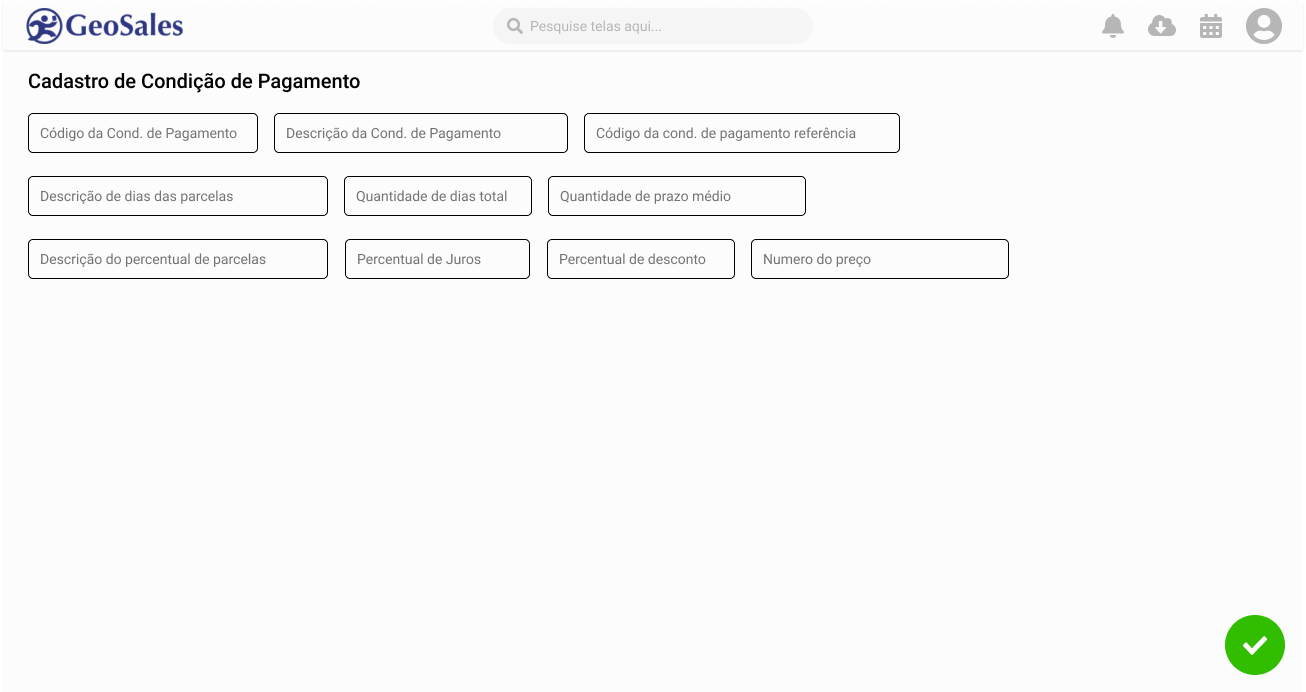
Task: Click Descrição do percentual de parcelas field
Action: click(178, 259)
